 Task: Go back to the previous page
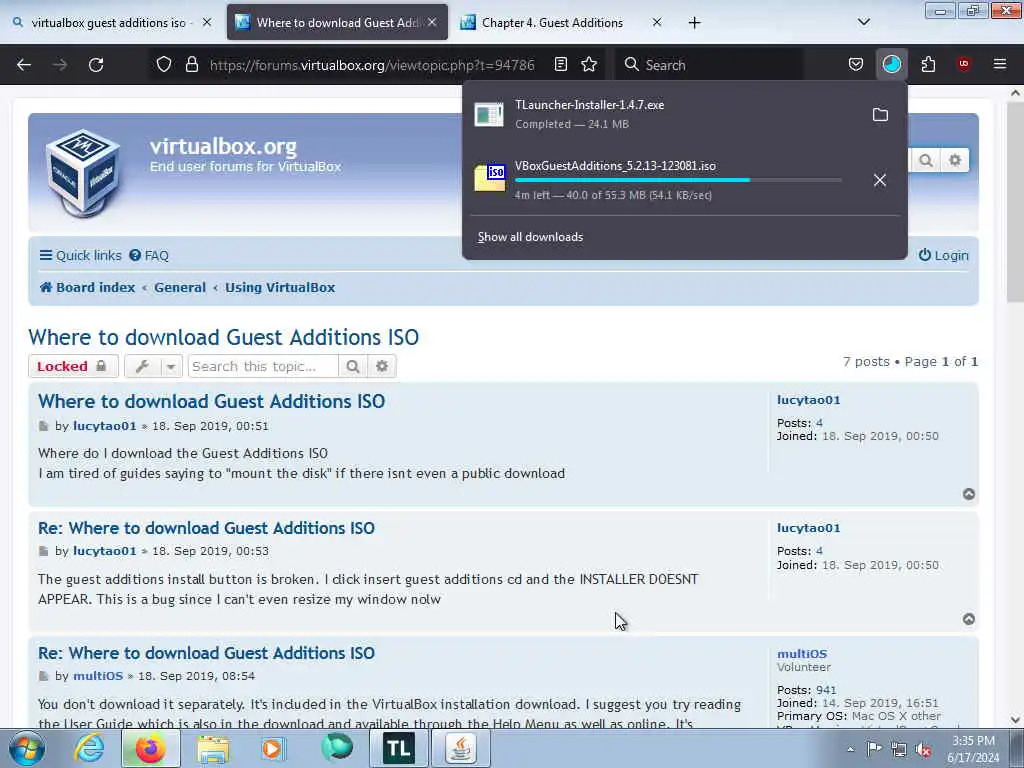(24, 65)
